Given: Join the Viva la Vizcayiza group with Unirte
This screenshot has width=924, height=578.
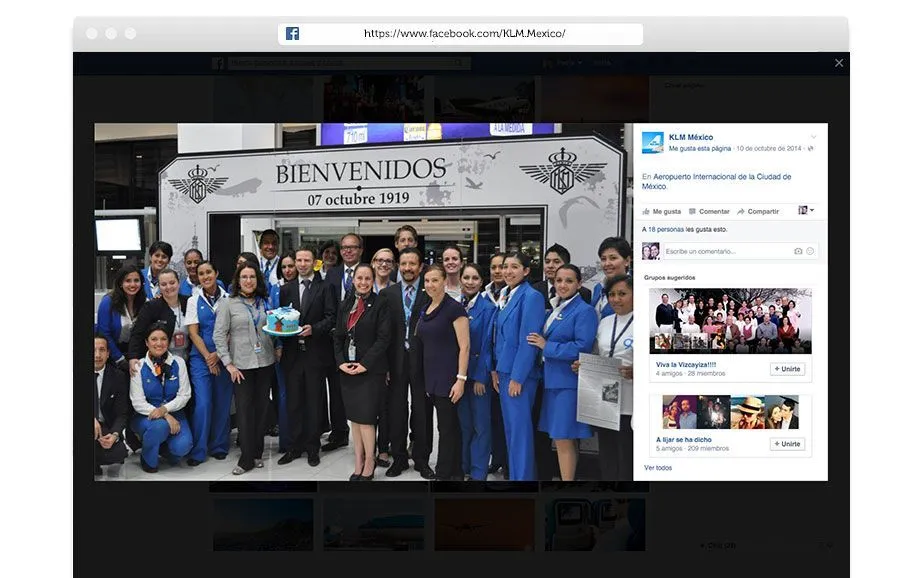Looking at the screenshot, I should [787, 369].
